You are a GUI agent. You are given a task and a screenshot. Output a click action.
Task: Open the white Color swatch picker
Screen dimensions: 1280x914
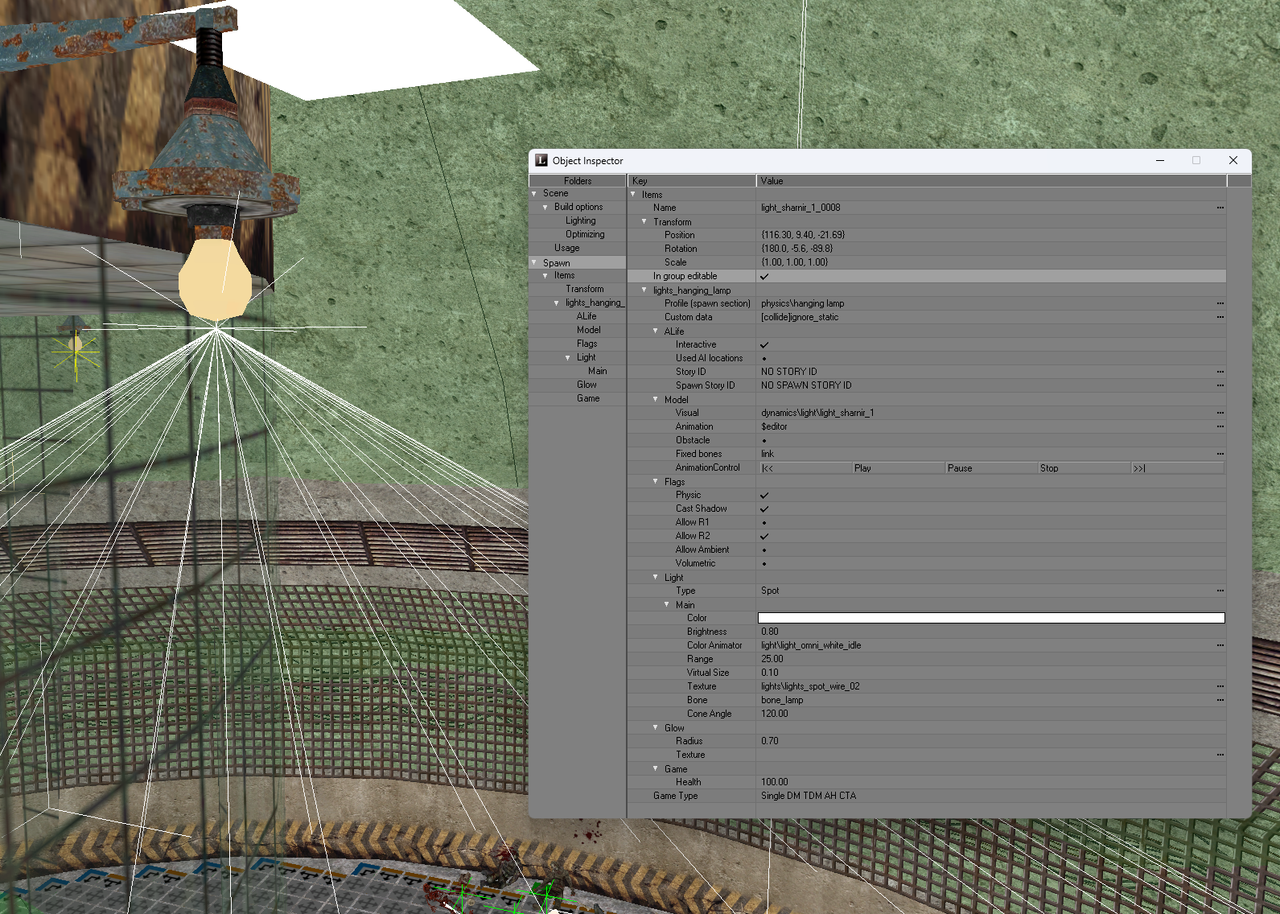point(991,618)
